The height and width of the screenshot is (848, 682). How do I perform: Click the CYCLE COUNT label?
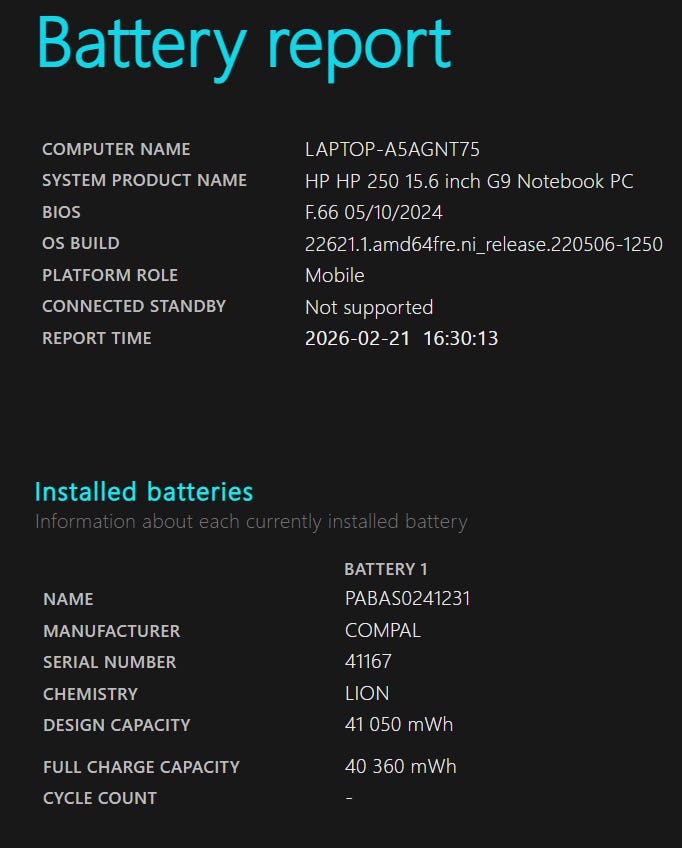100,798
